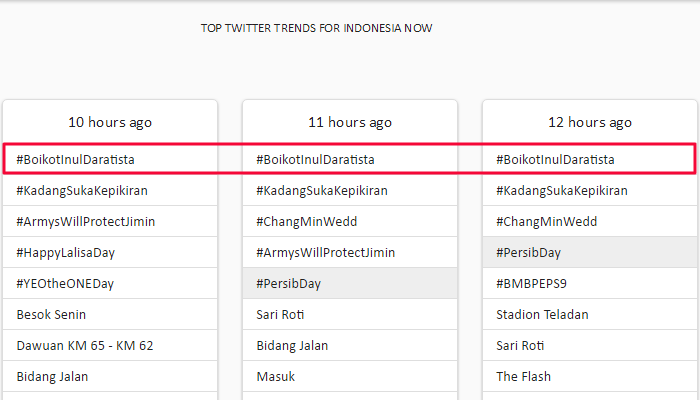Select #ArmysWillProtectJimin in 10 hours ago list
Screen dimensions: 700x400
[86, 221]
